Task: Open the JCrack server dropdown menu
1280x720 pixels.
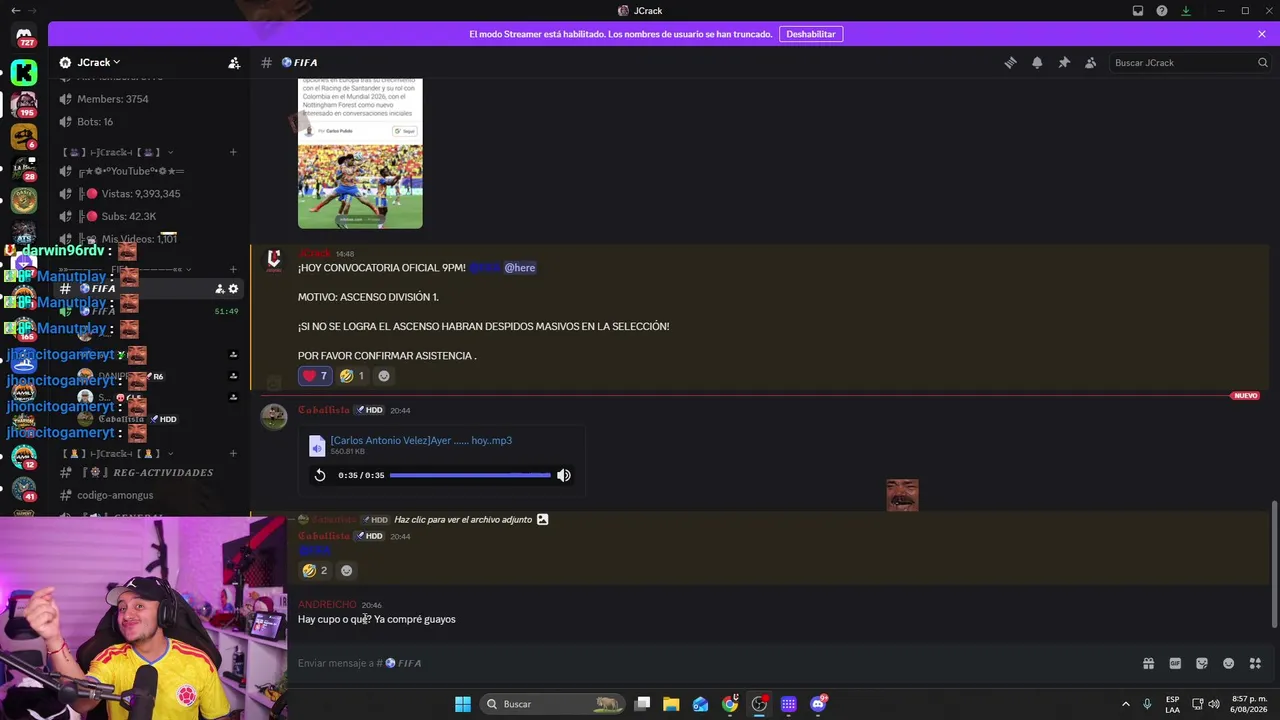Action: tap(98, 62)
